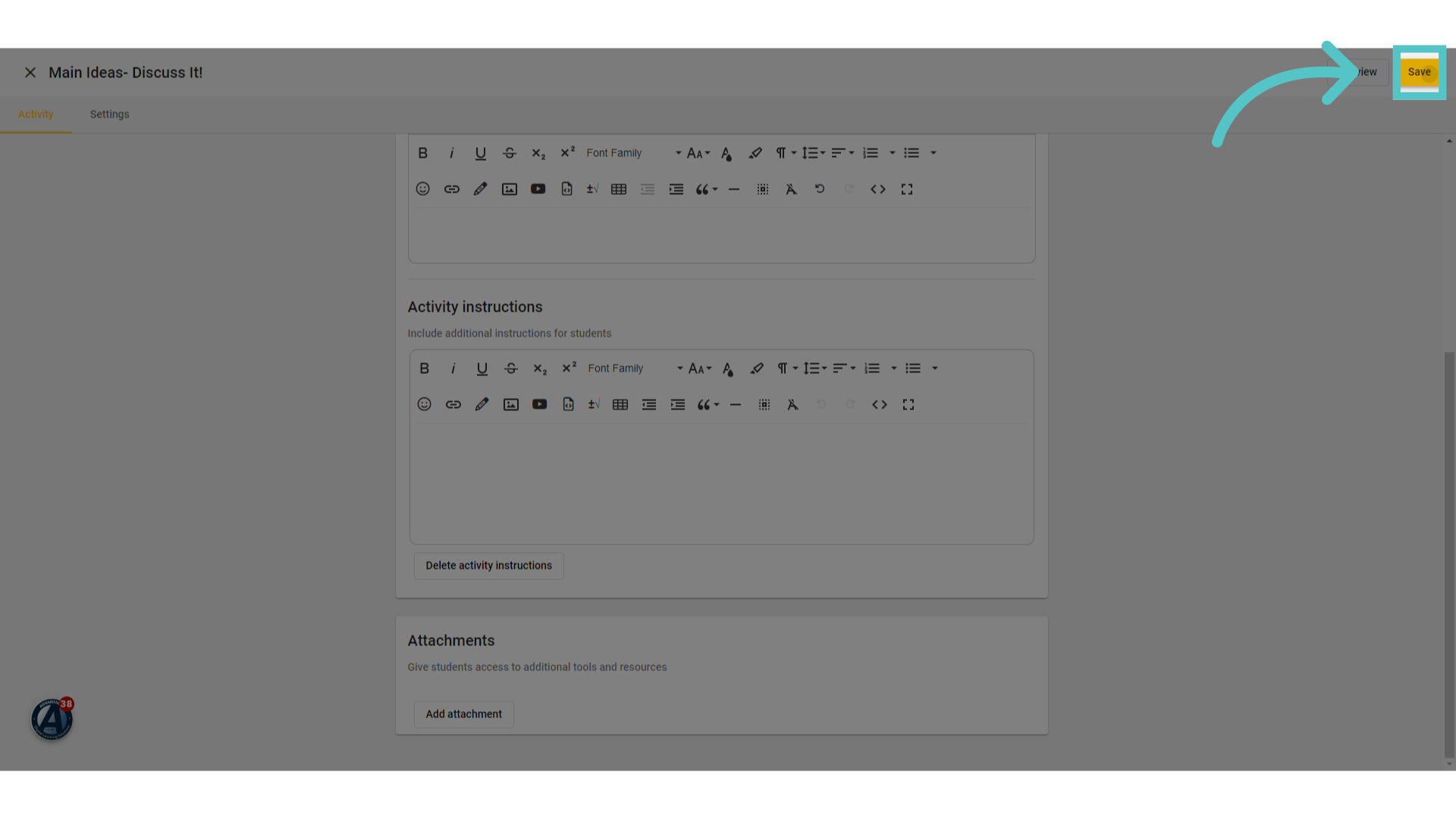
Task: Insert math equation in Activity instructions editor
Action: pyautogui.click(x=594, y=404)
